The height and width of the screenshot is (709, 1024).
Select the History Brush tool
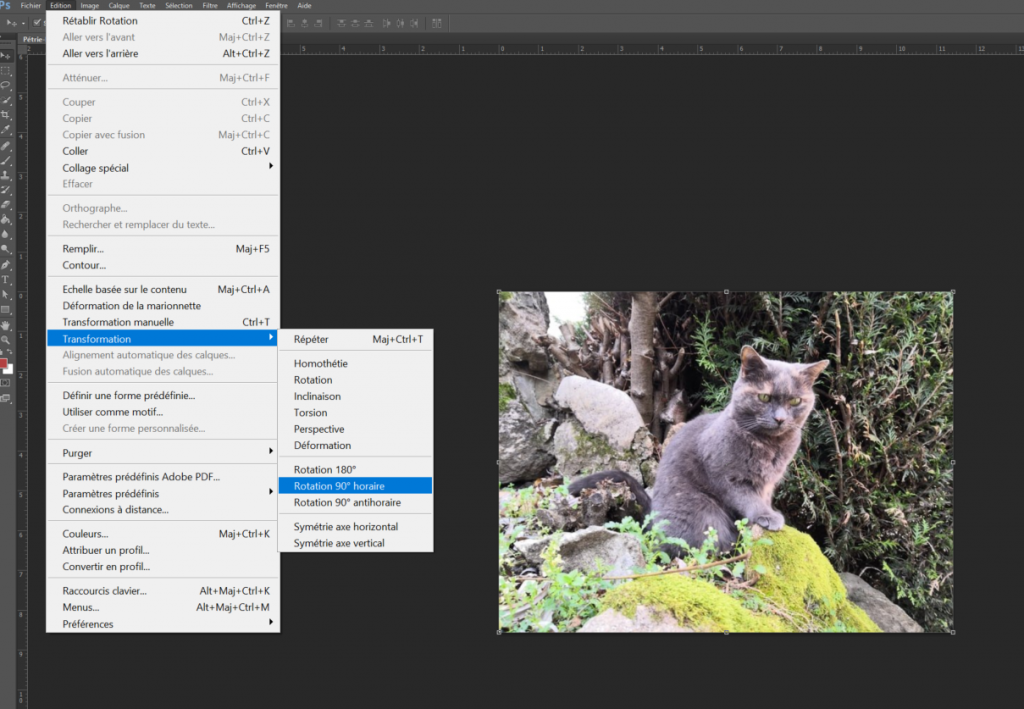point(6,190)
